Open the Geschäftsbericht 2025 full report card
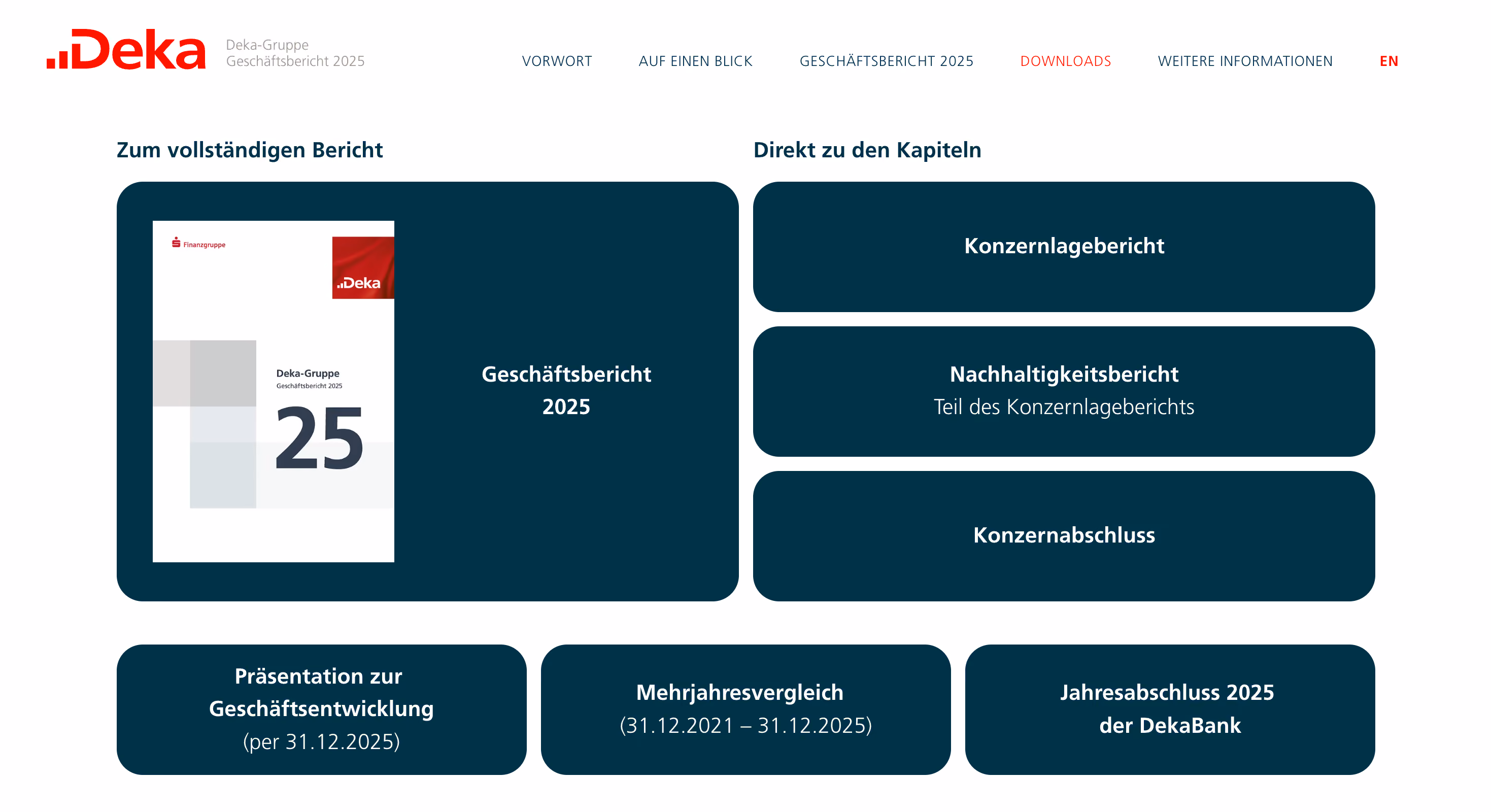 click(427, 391)
